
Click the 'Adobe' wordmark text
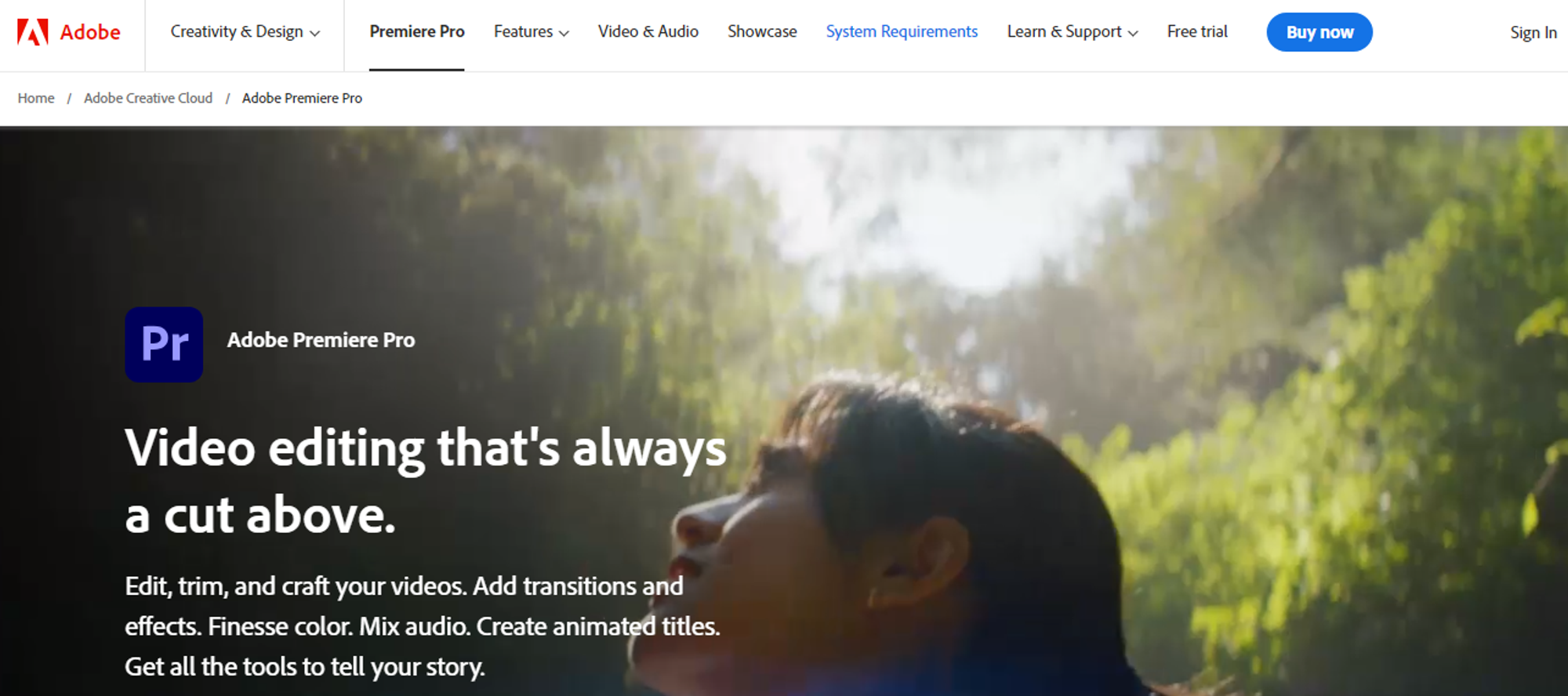pos(90,33)
